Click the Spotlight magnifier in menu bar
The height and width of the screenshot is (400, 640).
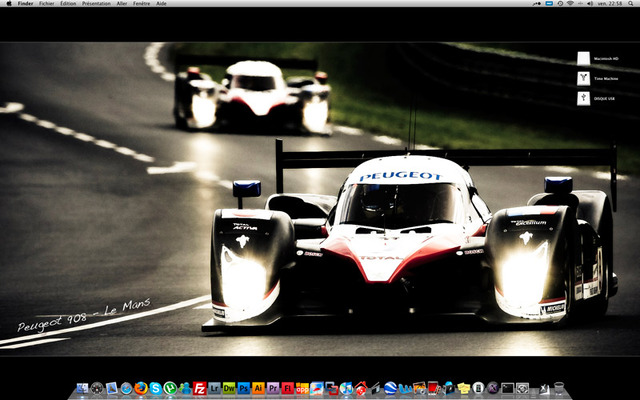pos(631,3)
